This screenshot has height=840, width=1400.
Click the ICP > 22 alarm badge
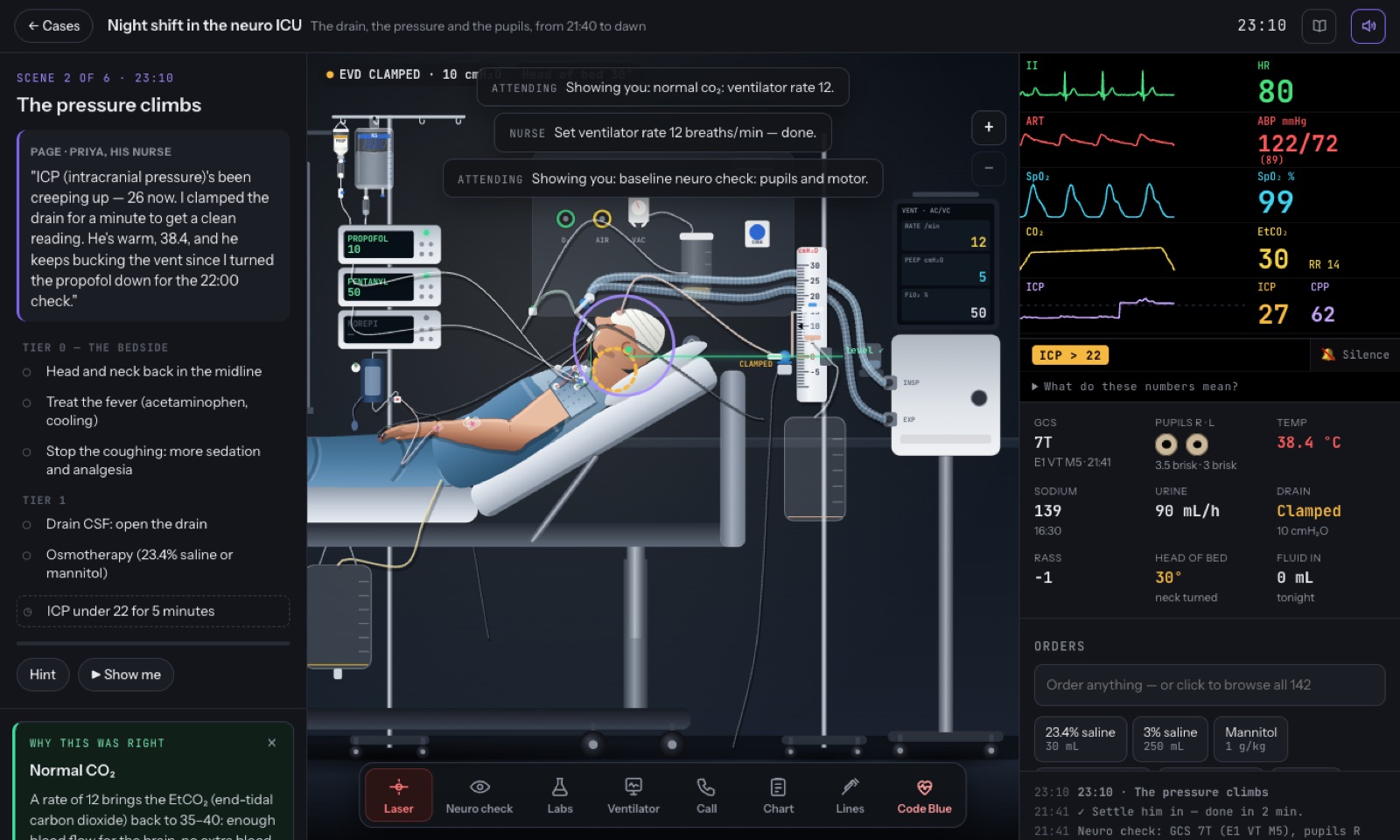coord(1070,355)
